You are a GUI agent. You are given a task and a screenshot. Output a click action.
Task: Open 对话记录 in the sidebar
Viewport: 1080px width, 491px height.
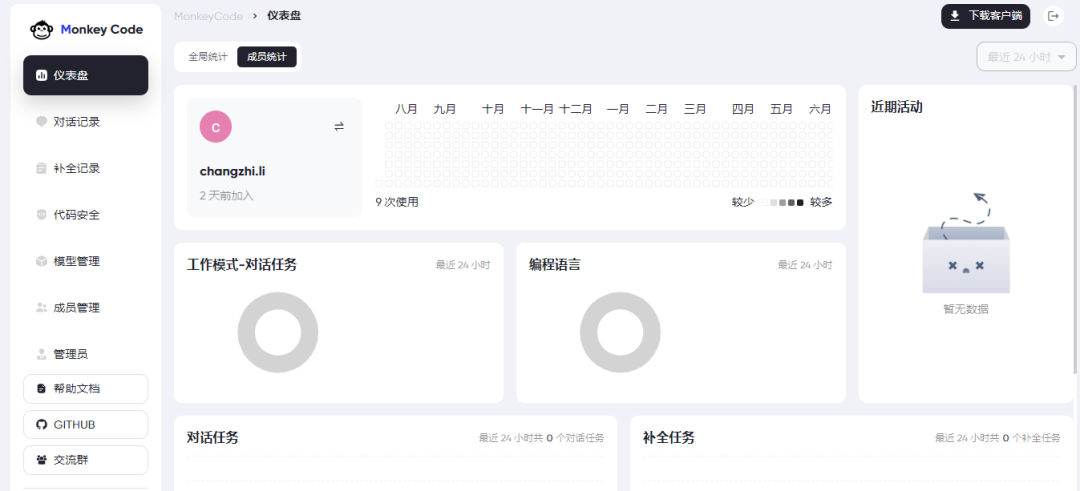(x=85, y=122)
